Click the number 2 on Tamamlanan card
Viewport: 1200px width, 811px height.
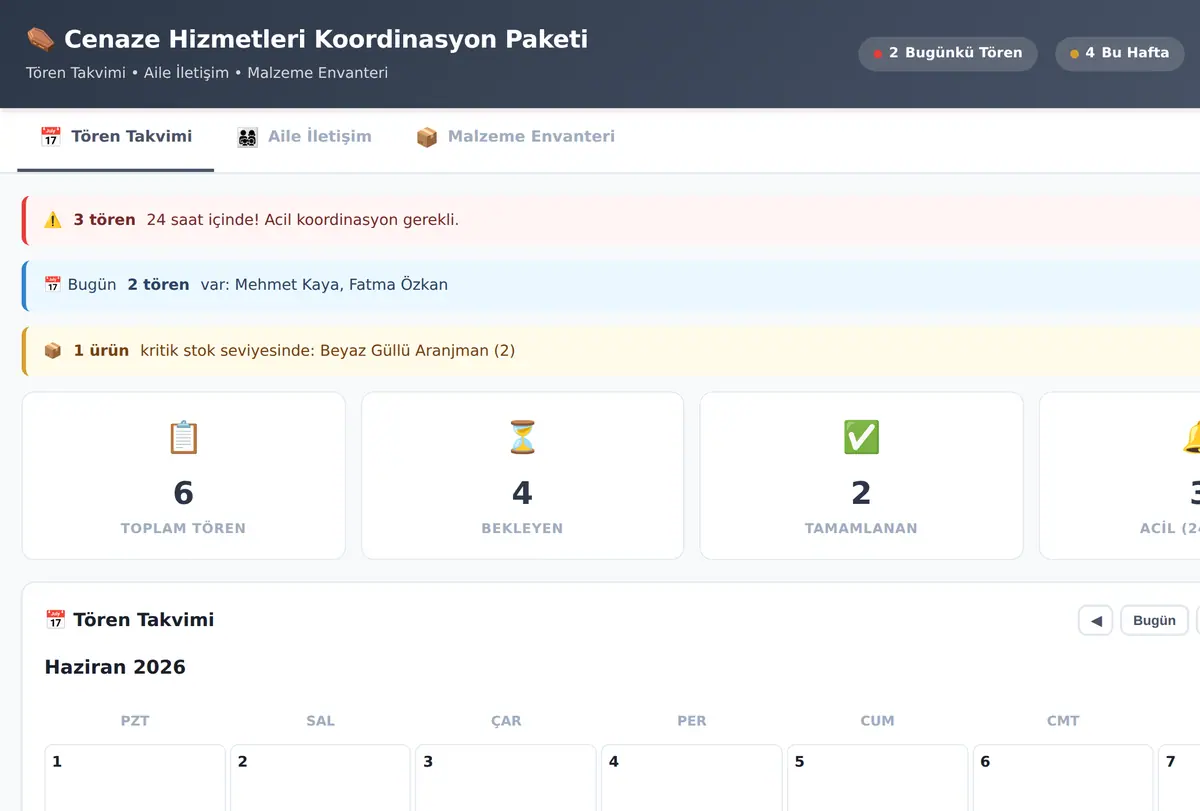861,492
